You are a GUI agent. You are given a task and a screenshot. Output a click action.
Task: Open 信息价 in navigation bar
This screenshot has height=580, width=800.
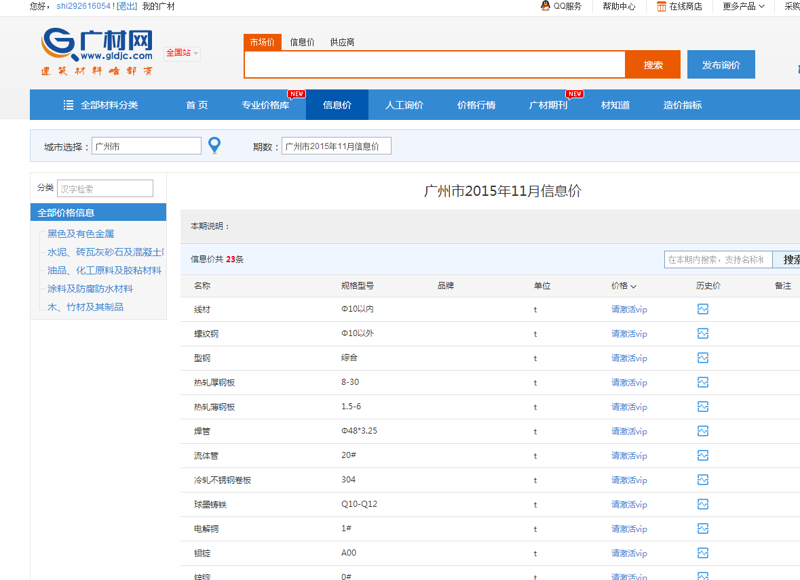(x=337, y=105)
